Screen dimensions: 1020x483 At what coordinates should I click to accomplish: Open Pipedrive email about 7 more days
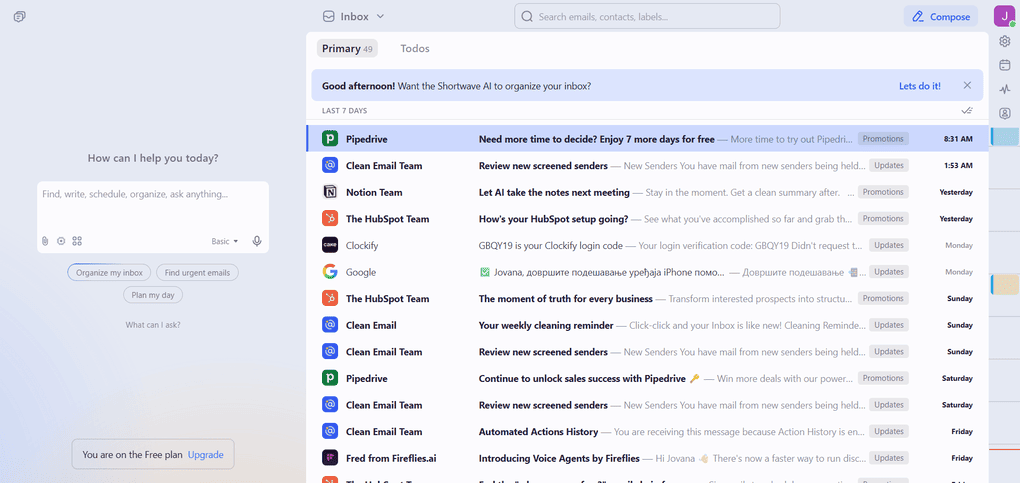click(x=647, y=139)
